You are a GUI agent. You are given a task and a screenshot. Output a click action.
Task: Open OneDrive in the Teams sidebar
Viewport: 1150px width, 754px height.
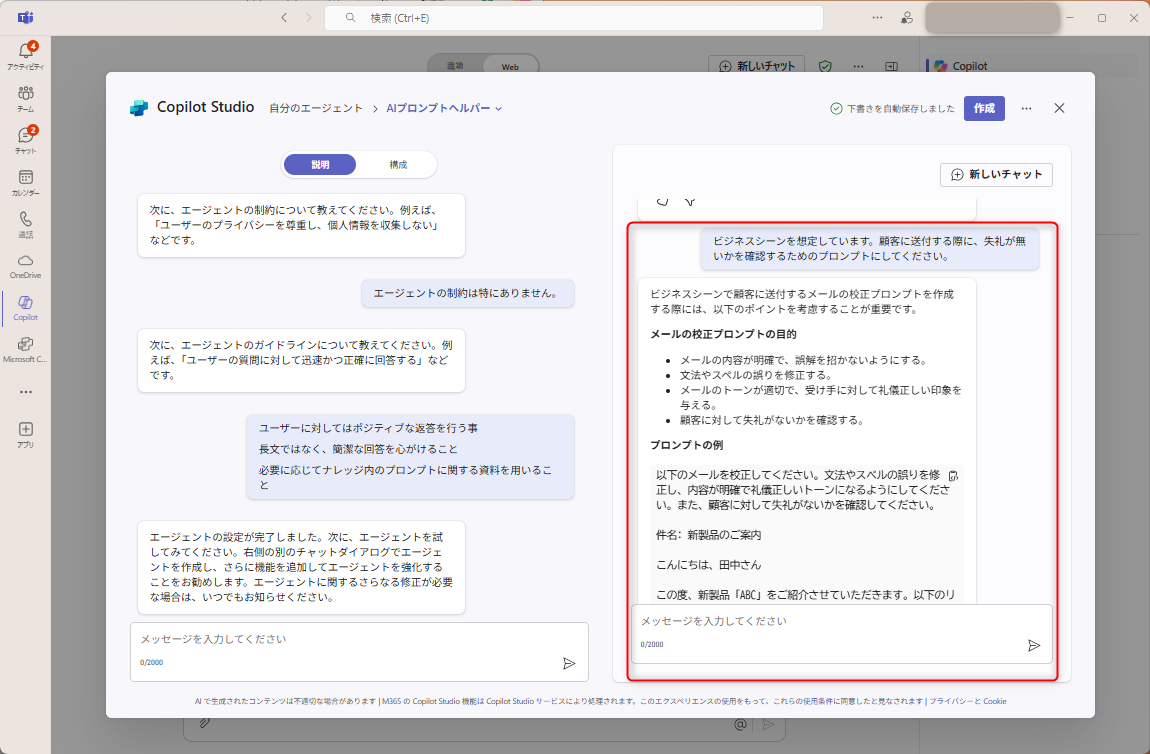tap(26, 266)
